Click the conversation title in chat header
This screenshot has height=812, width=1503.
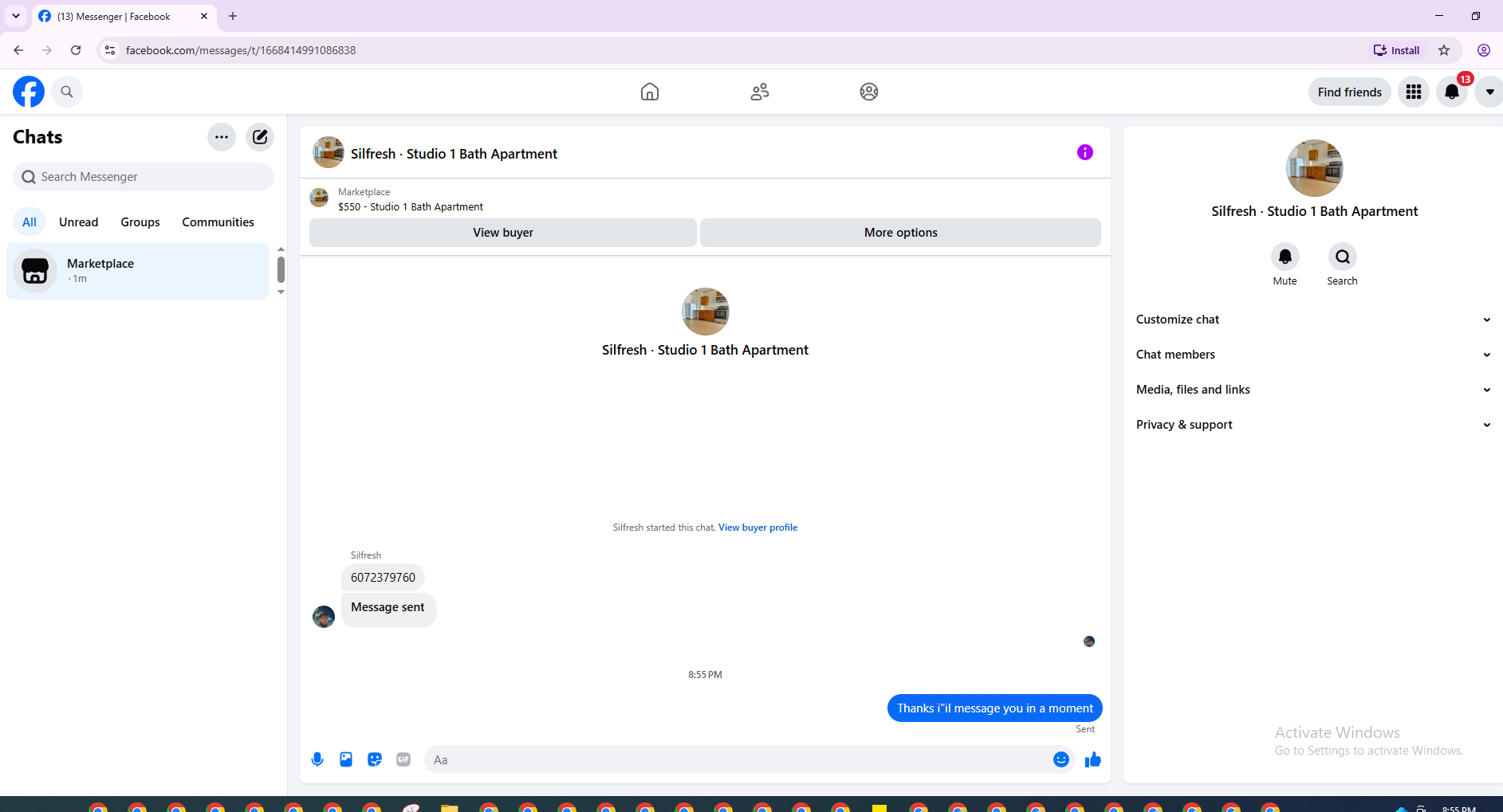(454, 154)
